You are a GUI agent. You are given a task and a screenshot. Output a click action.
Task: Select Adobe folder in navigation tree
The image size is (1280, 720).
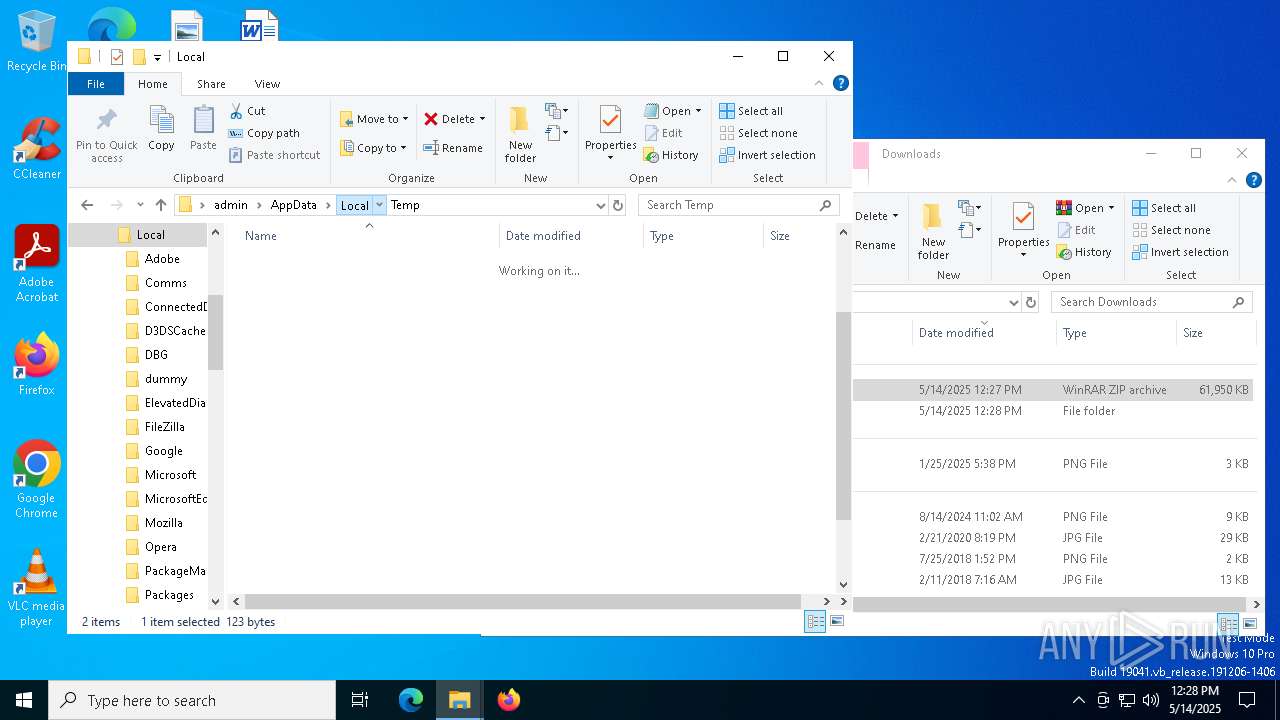tap(162, 259)
